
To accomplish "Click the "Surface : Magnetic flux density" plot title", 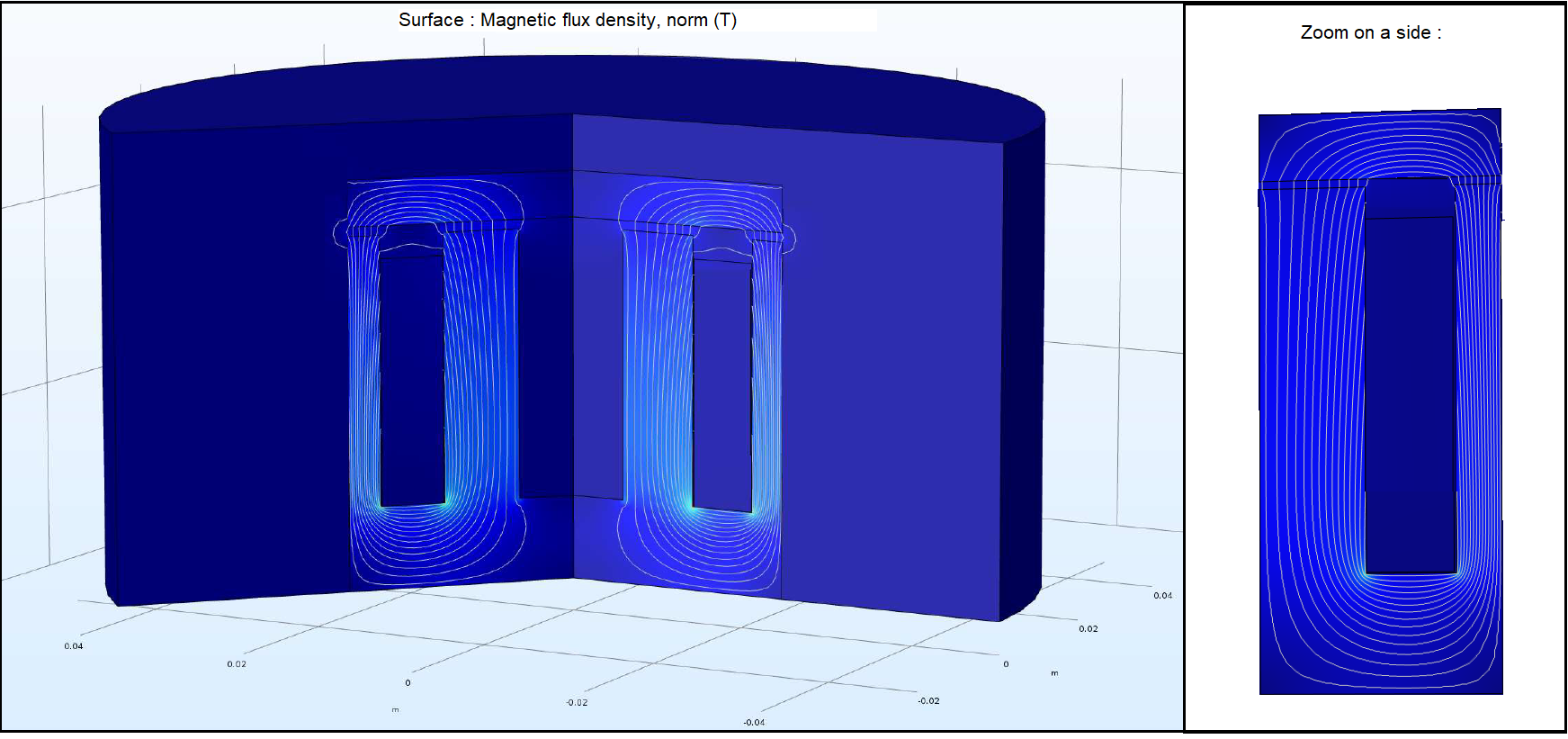I will (567, 20).
